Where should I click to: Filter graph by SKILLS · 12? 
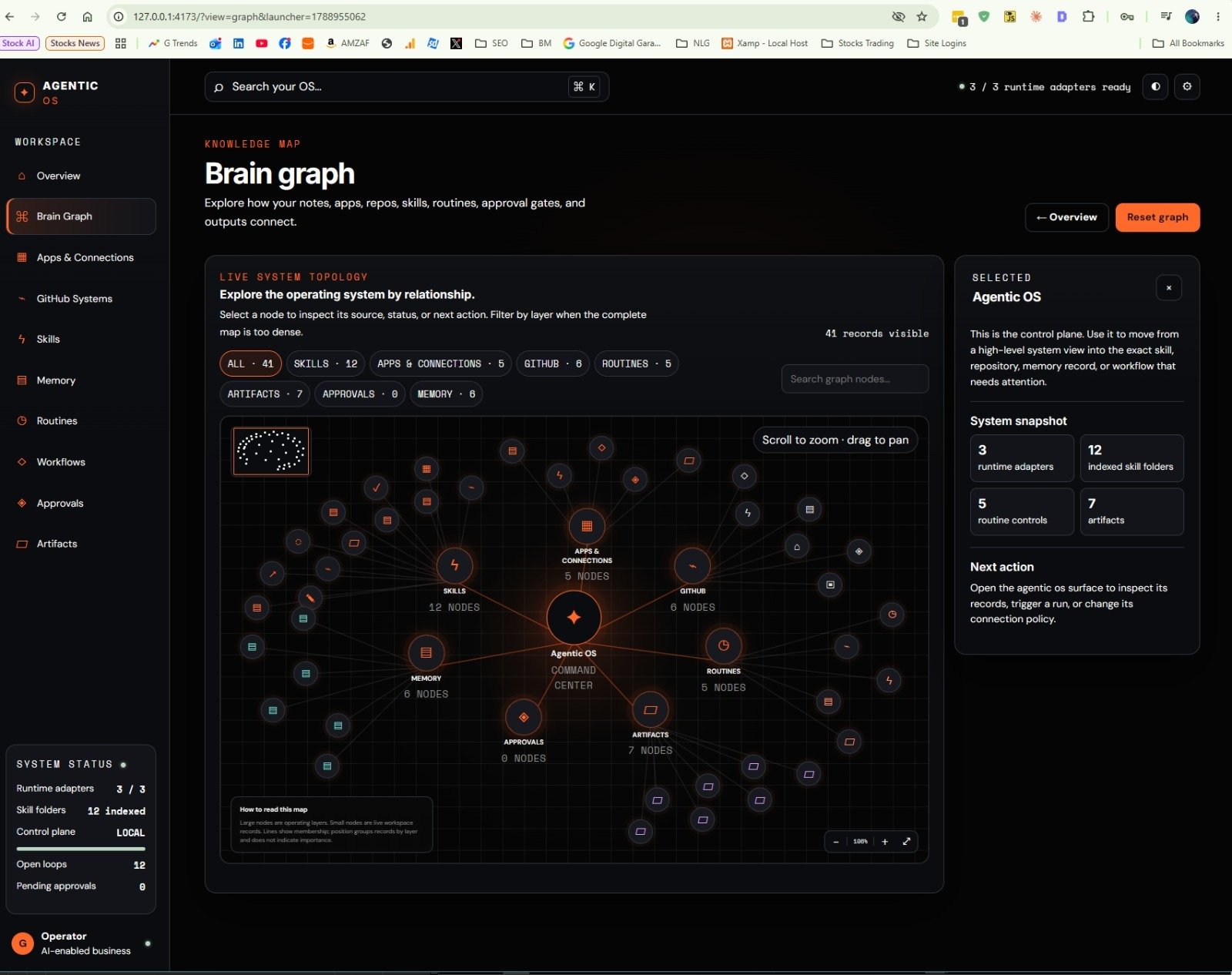[x=326, y=364]
